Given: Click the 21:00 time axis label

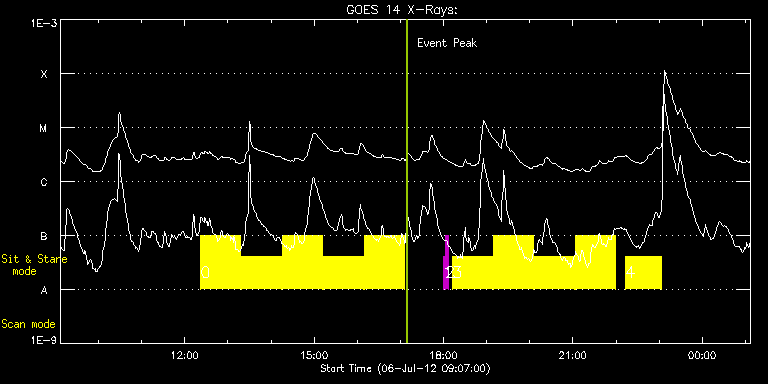Looking at the screenshot, I should [573, 355].
